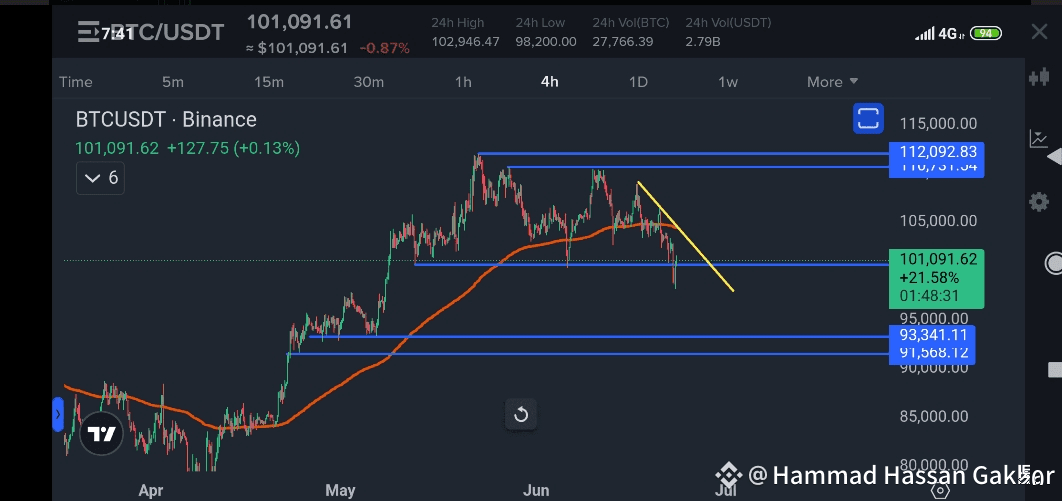Viewport: 1062px width, 501px height.
Task: Tap the 24h Vol(USDT) value 2.79B
Action: pos(702,41)
